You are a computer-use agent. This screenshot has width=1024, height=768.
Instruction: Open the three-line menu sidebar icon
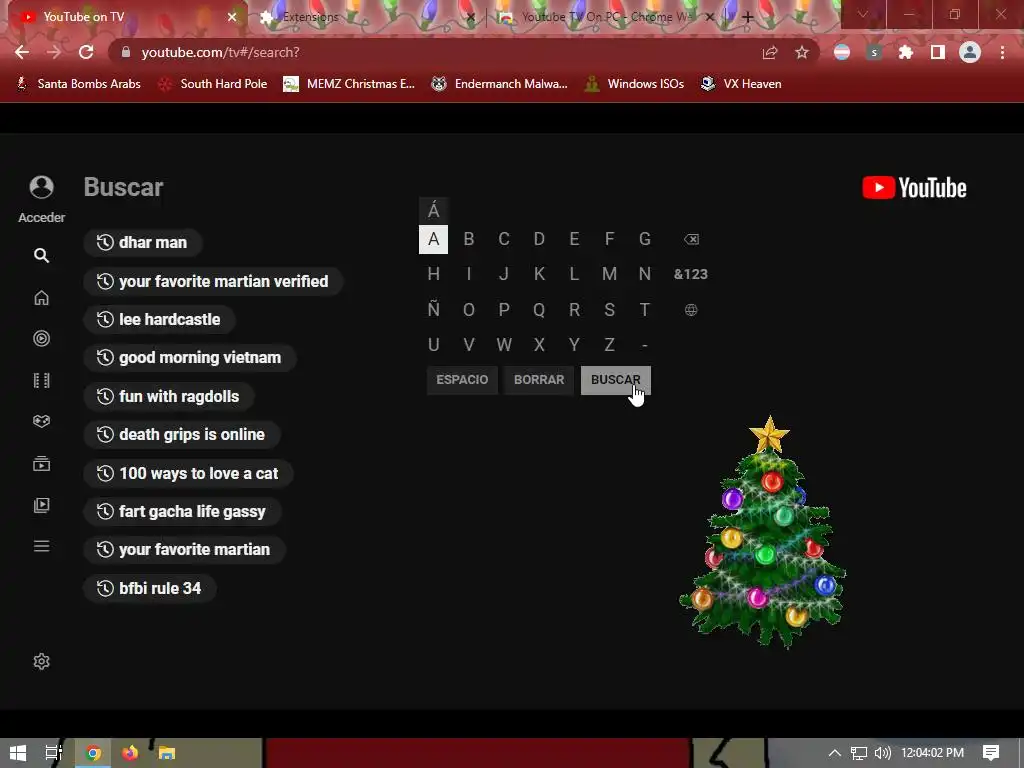coord(41,546)
